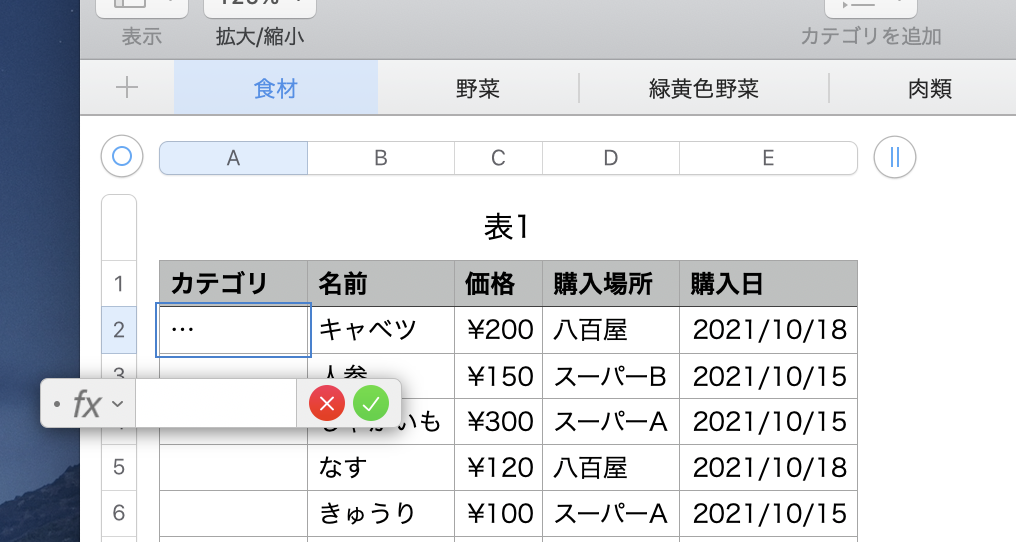Screen dimensions: 1016x542
Task: Open the 緑黄色野菜 sheet tab
Action: [x=703, y=89]
